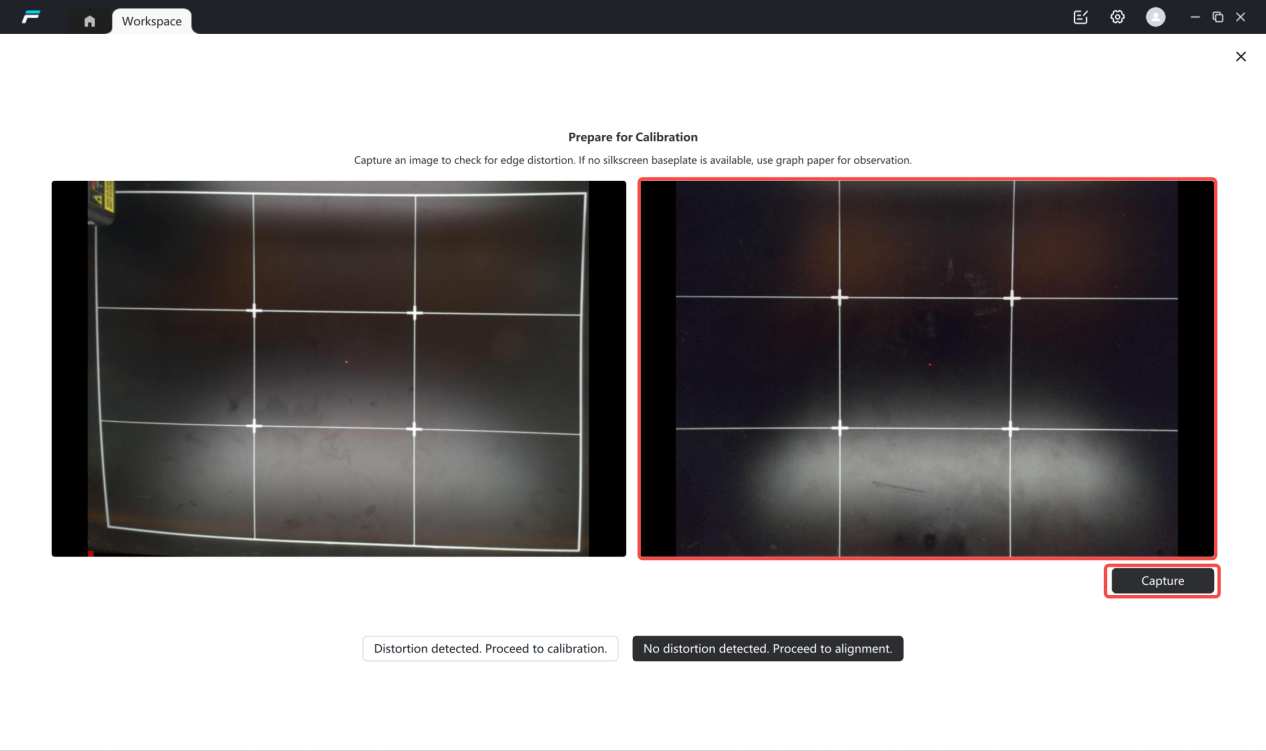The width and height of the screenshot is (1266, 751).
Task: Choose Distortion detected. Proceed to calibration.
Action: point(490,649)
